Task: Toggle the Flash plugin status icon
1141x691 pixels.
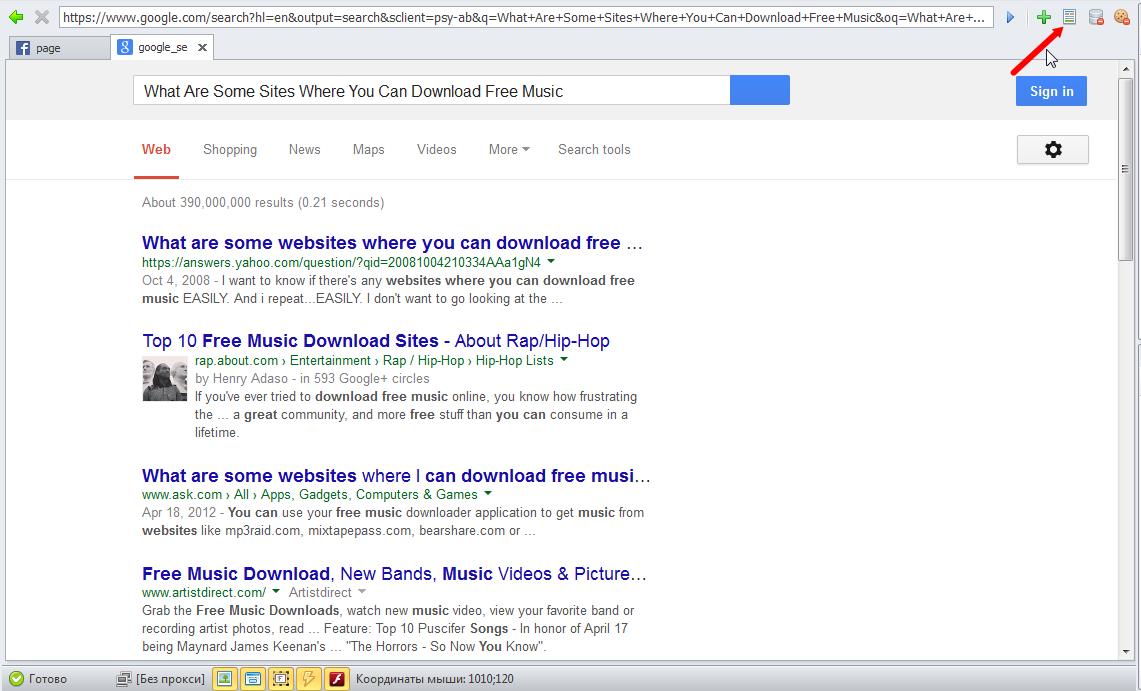Action: (336, 679)
